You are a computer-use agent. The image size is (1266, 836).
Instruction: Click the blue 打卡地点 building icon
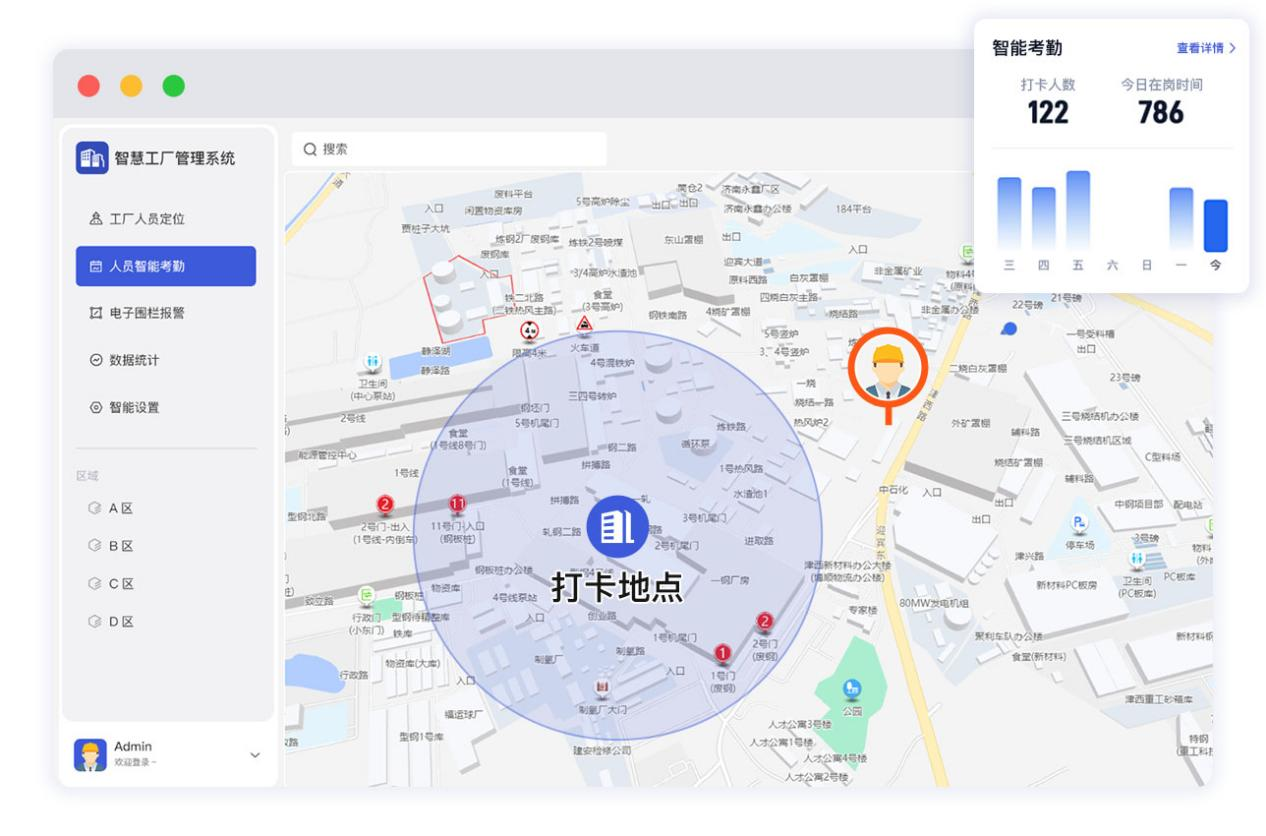click(x=617, y=525)
